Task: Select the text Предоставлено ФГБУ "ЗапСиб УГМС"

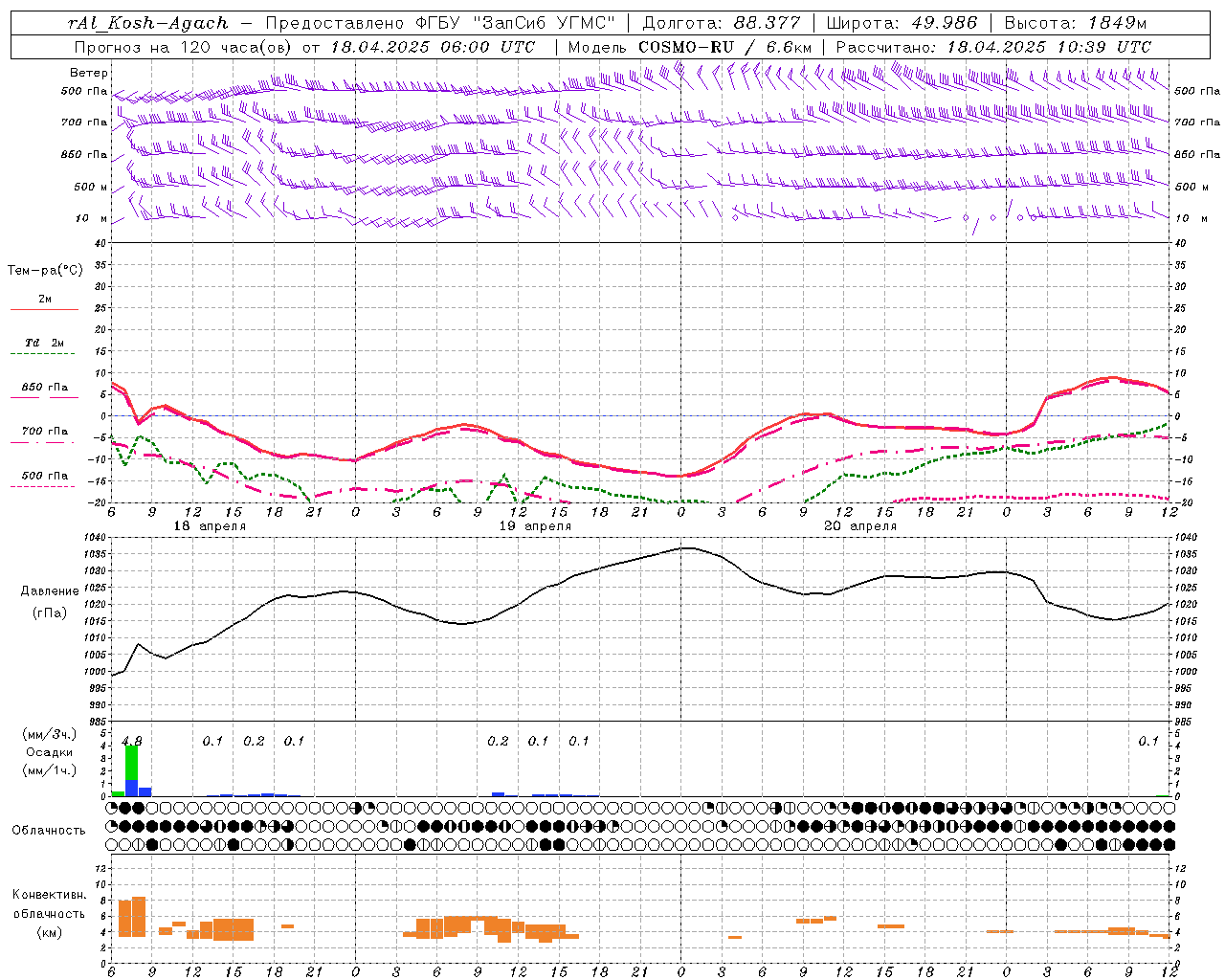Action: click(440, 23)
